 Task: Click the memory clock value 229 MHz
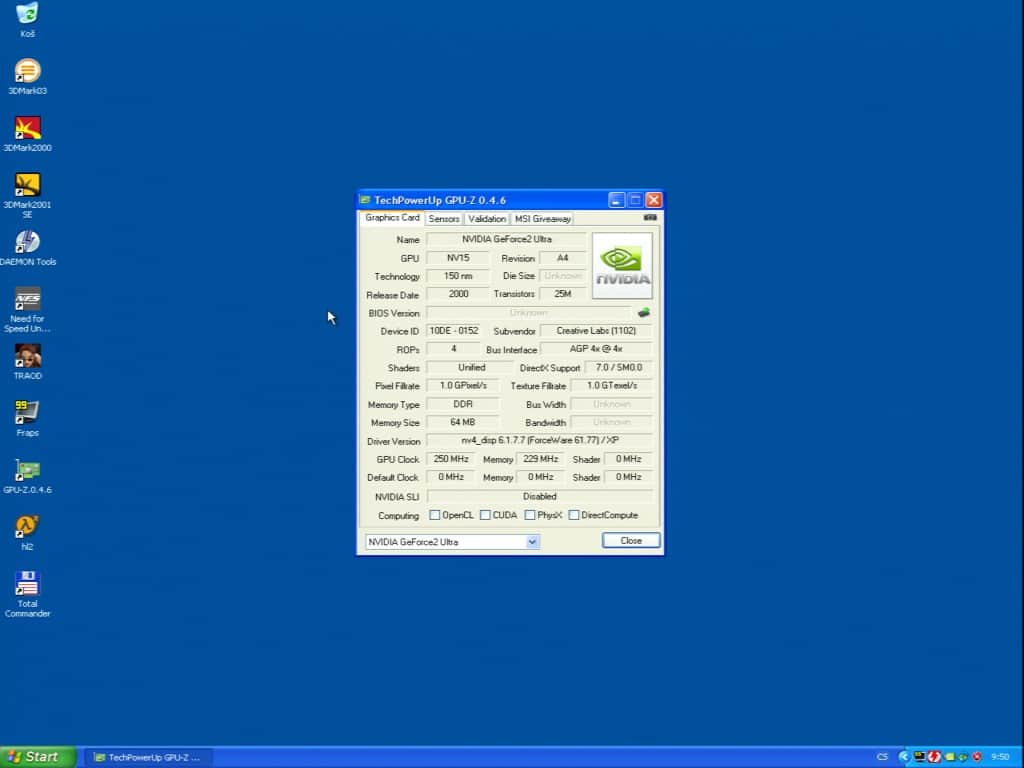540,459
